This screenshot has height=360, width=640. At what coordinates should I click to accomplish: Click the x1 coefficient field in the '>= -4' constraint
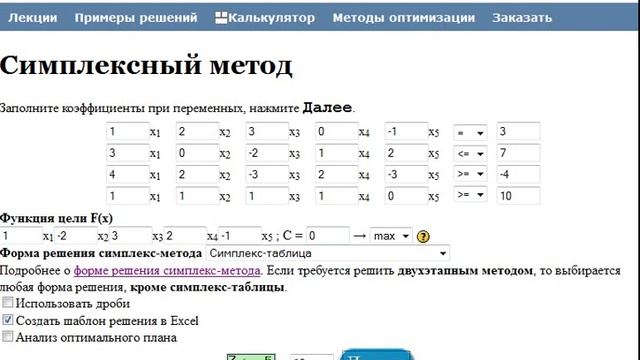[128, 174]
